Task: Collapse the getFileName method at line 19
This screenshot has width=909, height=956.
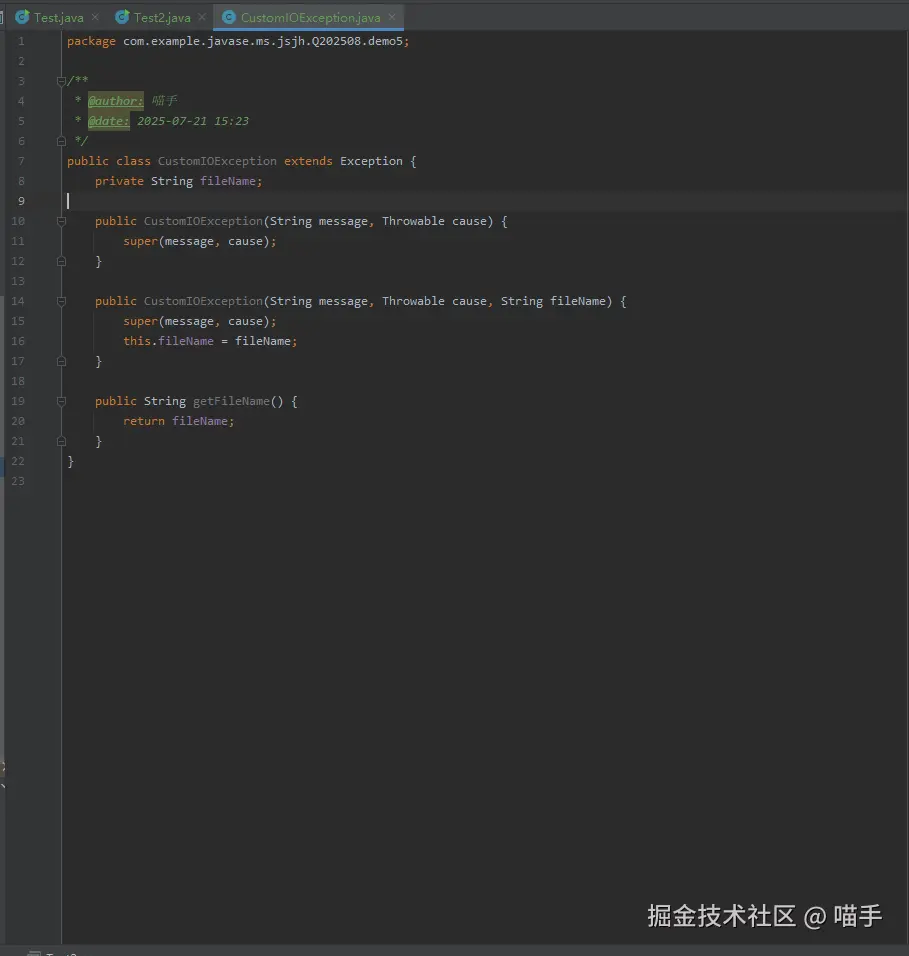Action: click(61, 401)
